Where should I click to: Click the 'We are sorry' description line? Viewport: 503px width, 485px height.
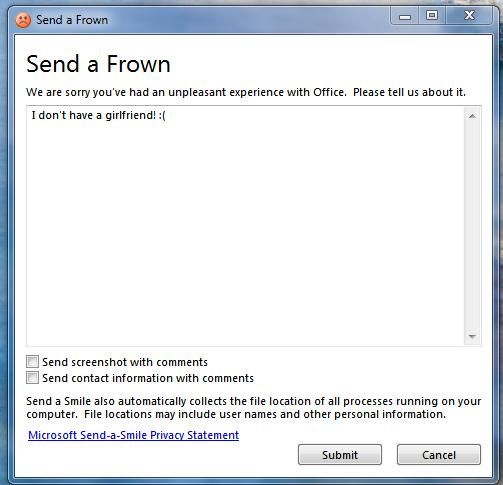(x=246, y=92)
